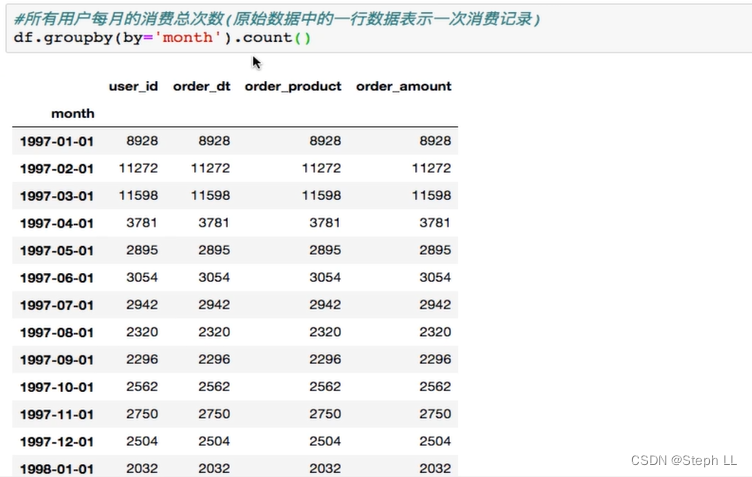This screenshot has height=477, width=752.
Task: Click the 1998-01-01 row label
Action: point(57,469)
